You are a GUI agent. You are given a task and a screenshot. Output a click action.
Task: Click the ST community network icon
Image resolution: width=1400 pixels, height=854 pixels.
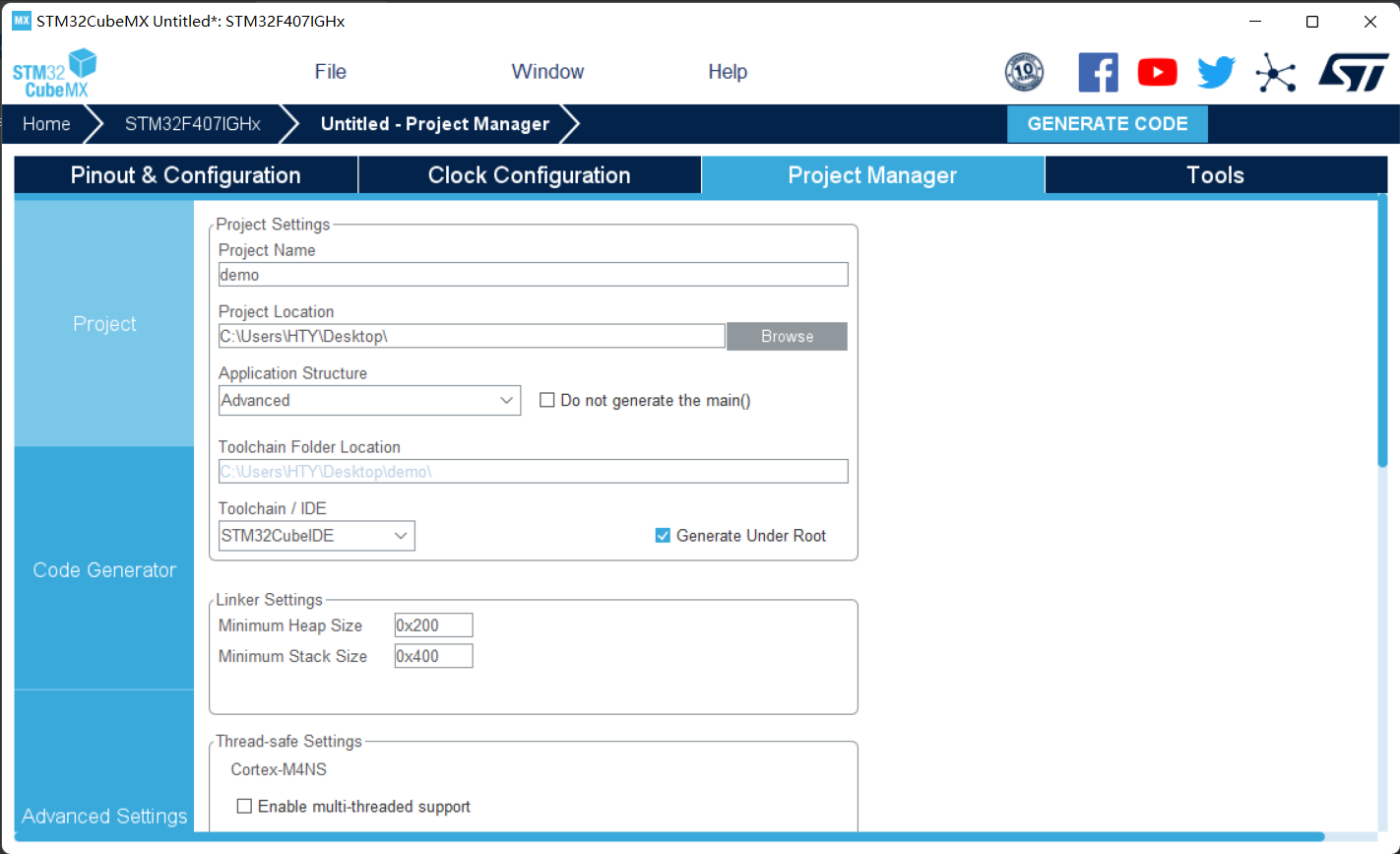click(1276, 73)
